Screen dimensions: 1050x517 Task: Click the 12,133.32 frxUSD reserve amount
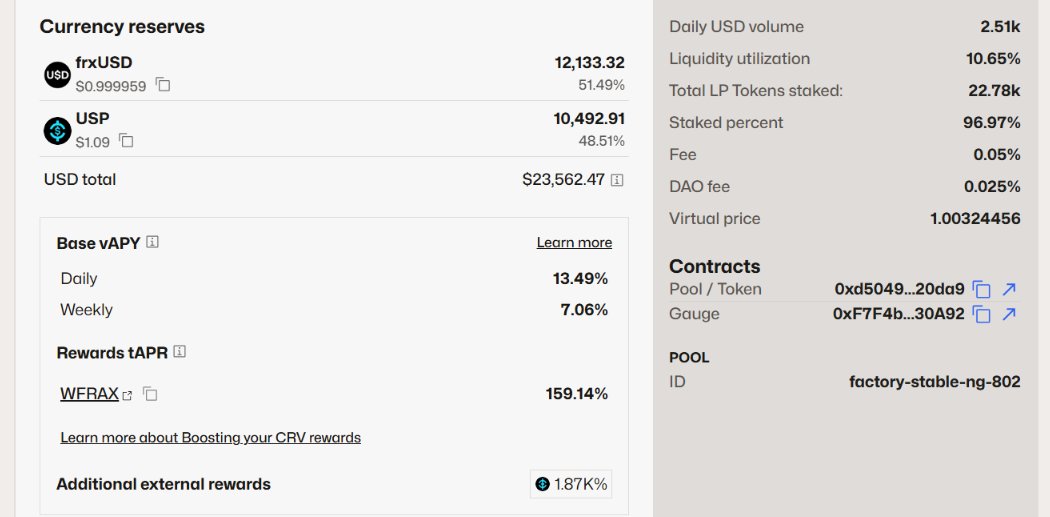pos(589,63)
